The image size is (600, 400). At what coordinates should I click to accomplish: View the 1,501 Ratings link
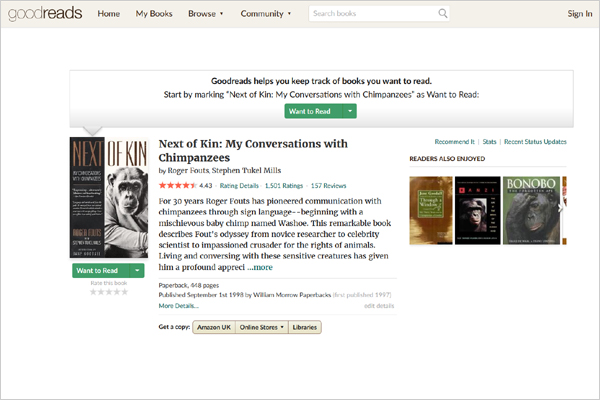(284, 186)
